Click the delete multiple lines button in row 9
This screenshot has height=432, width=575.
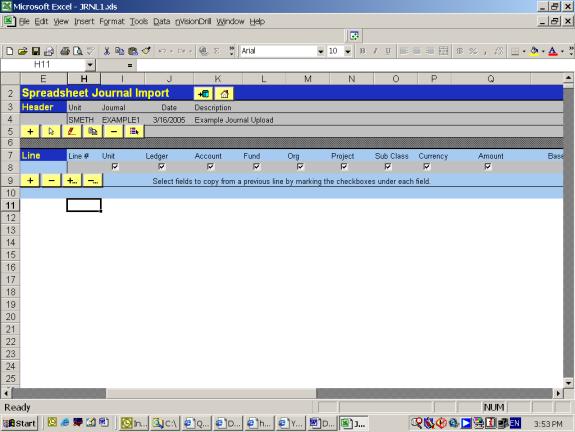tap(92, 180)
